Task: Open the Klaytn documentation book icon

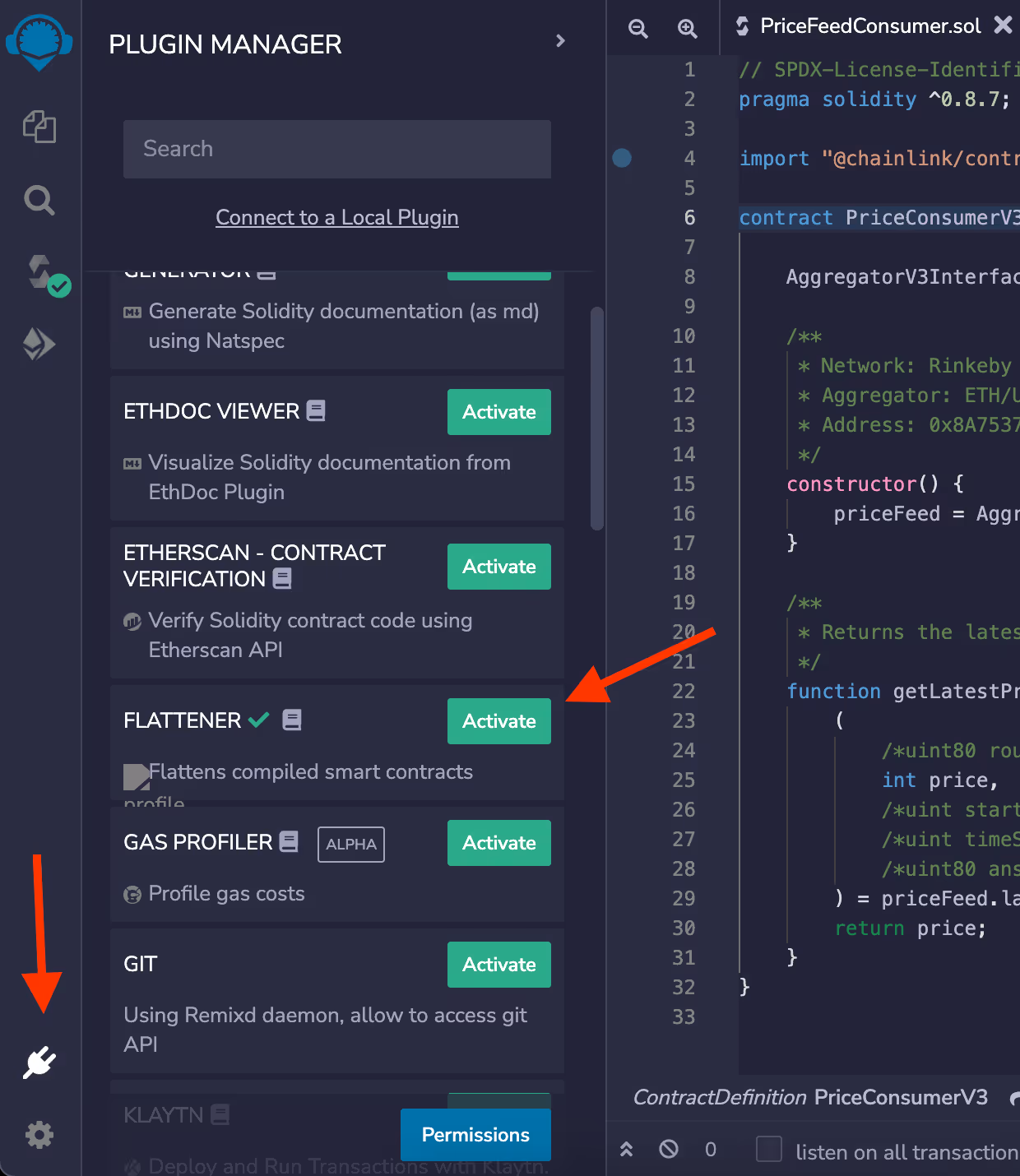Action: (220, 1114)
